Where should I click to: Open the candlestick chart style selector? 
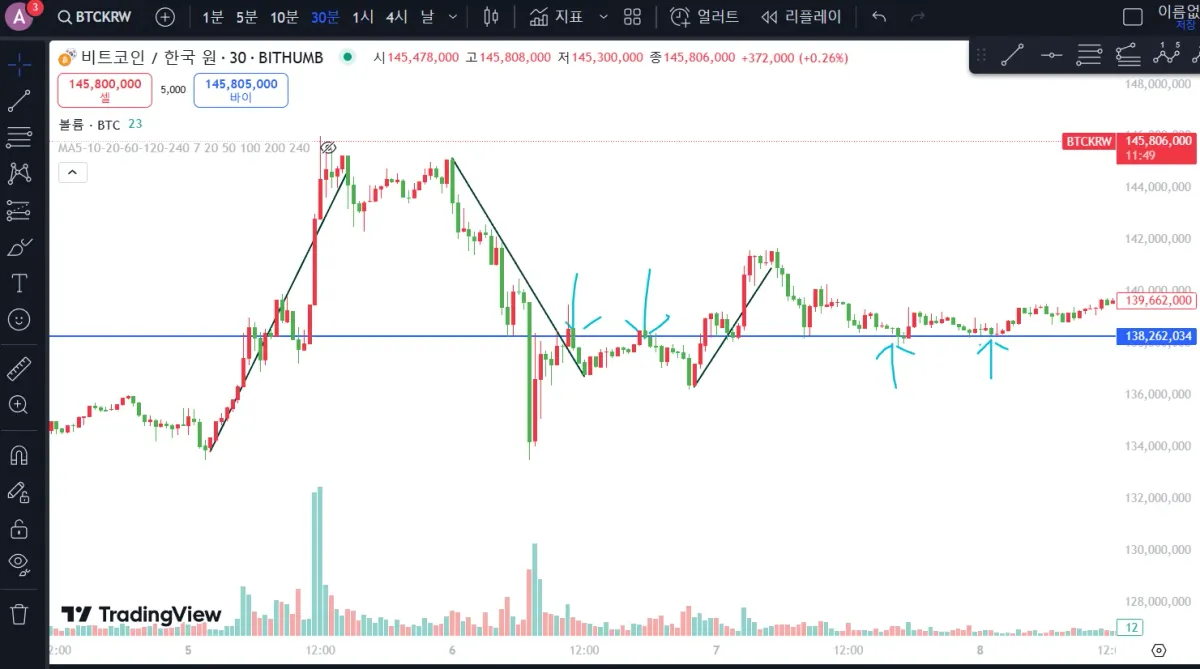coord(490,17)
